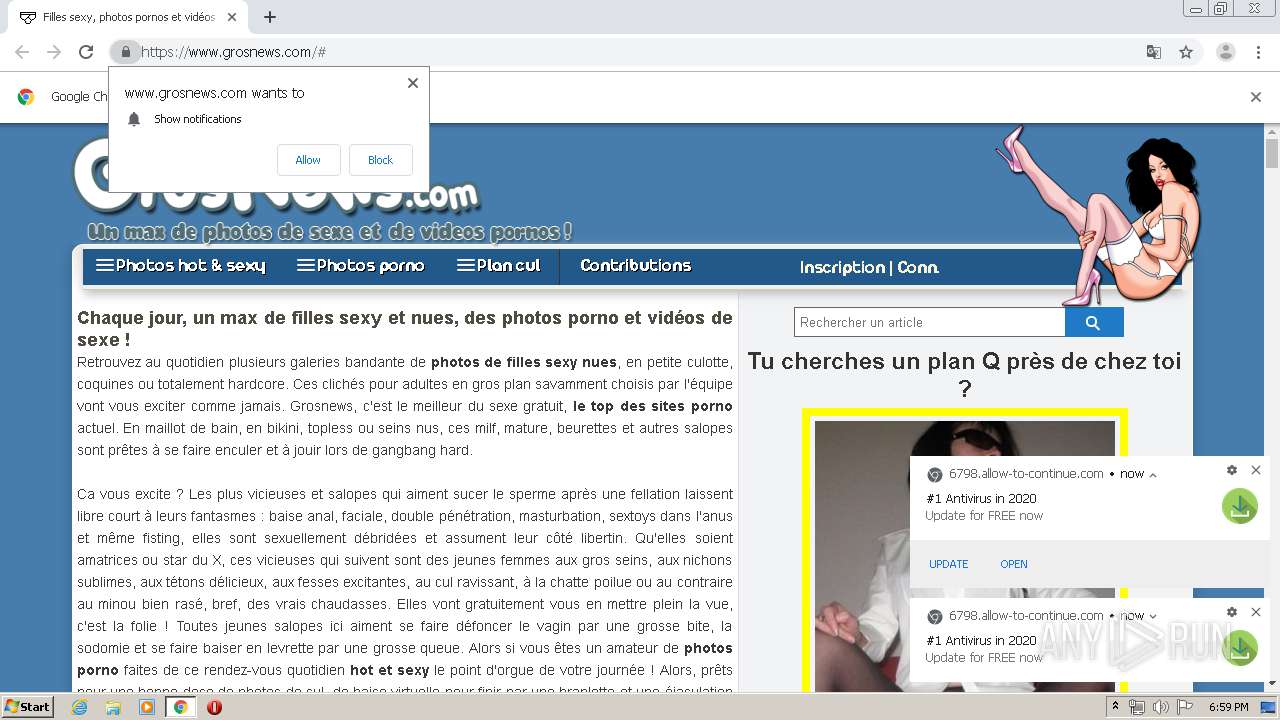Open the Photos hot & sexy menu

(180, 266)
